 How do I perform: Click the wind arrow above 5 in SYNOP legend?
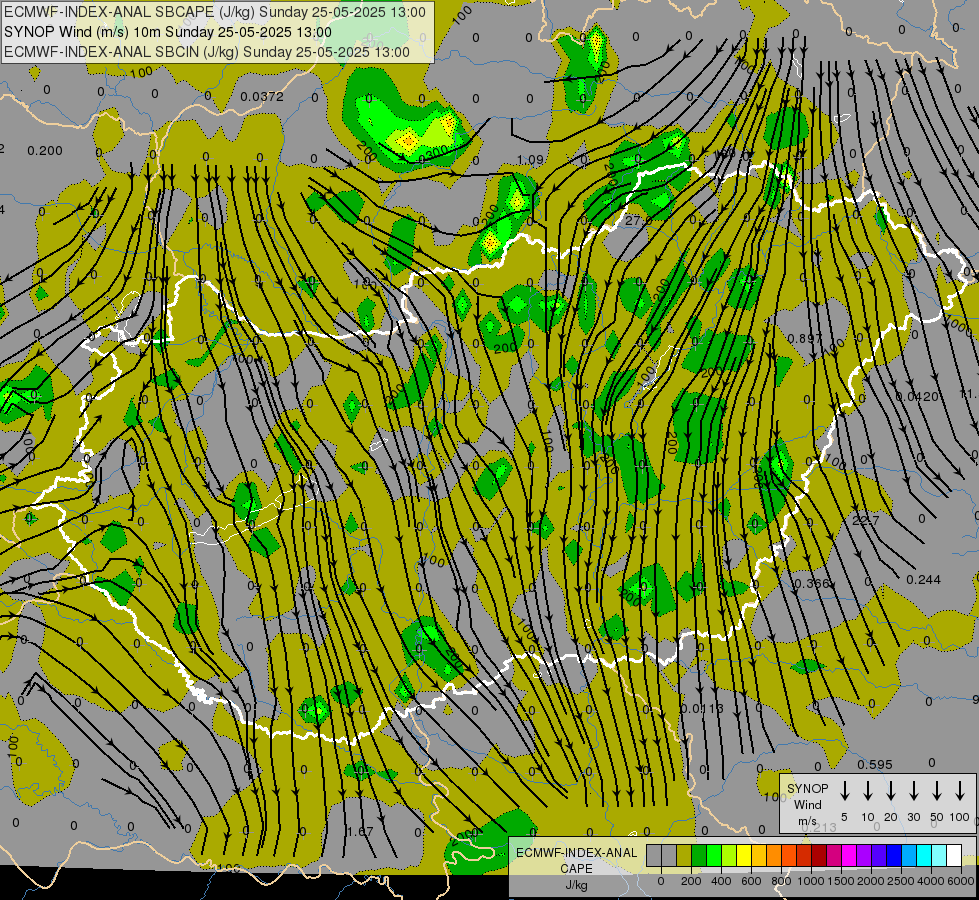click(844, 791)
